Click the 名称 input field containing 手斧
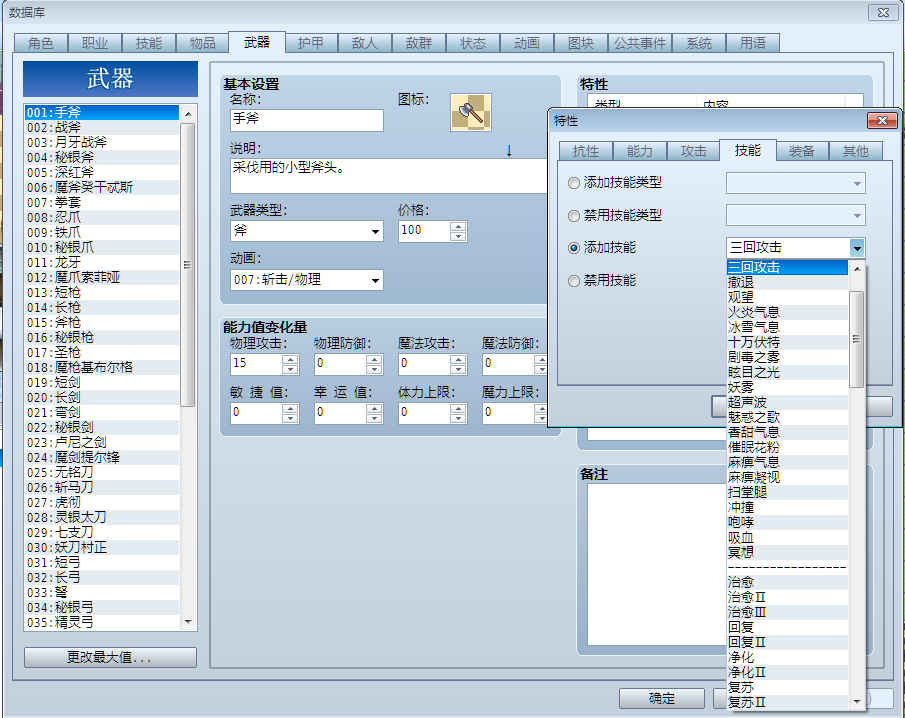 click(x=306, y=120)
